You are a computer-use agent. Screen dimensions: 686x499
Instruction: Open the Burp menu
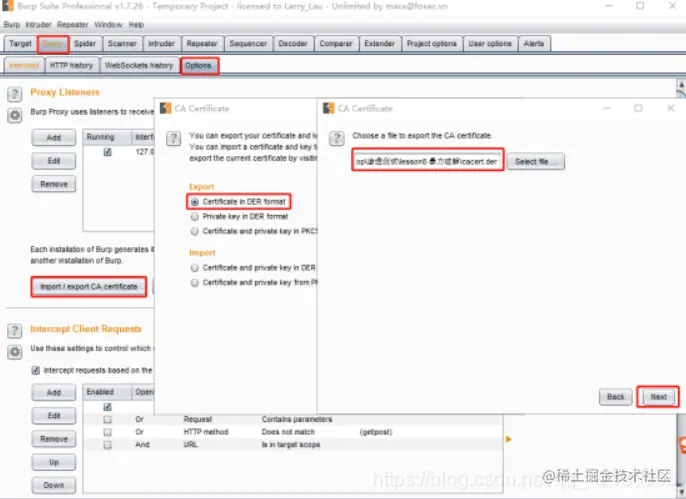tap(12, 24)
